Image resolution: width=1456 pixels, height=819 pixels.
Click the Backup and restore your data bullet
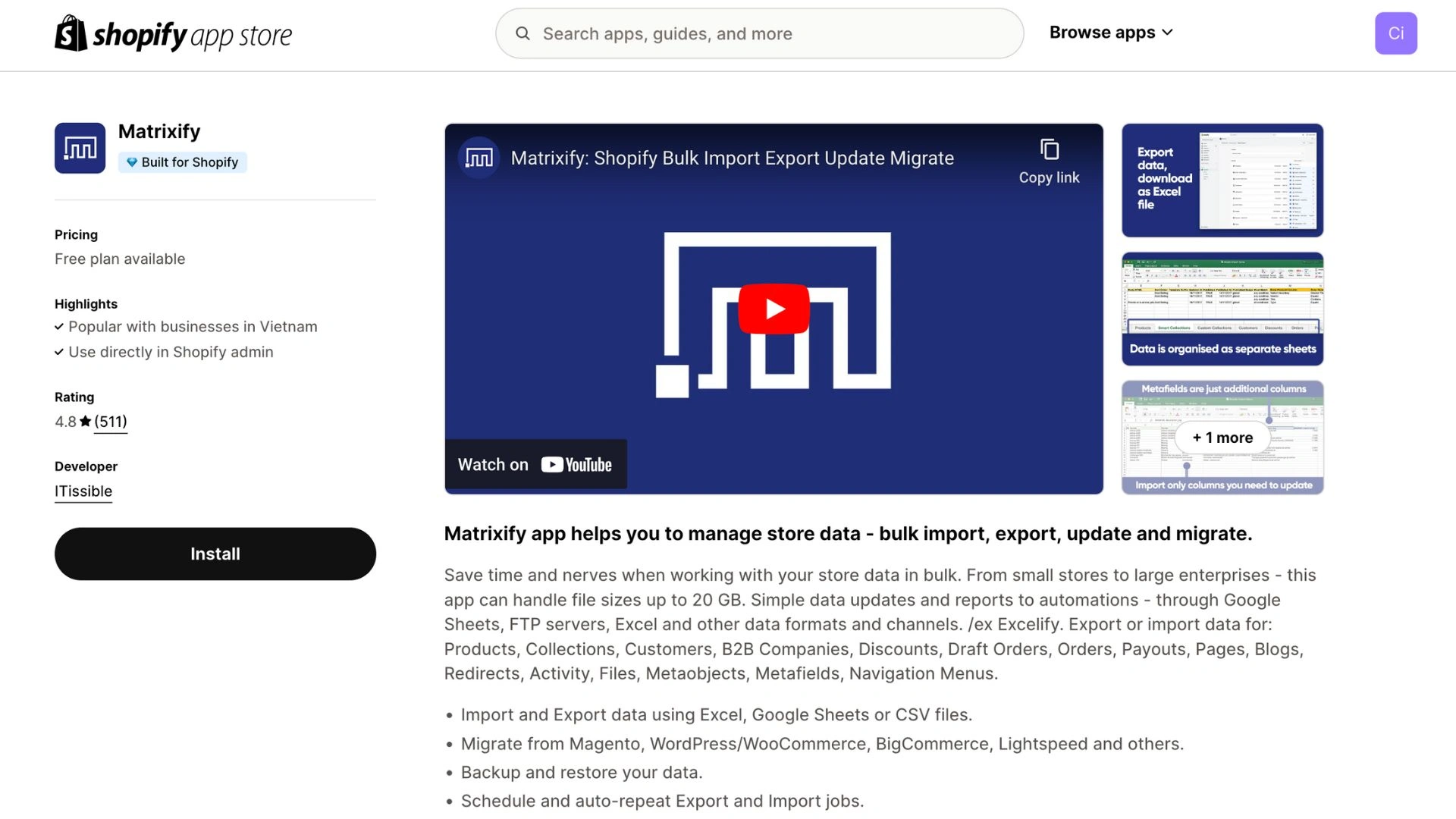point(582,773)
